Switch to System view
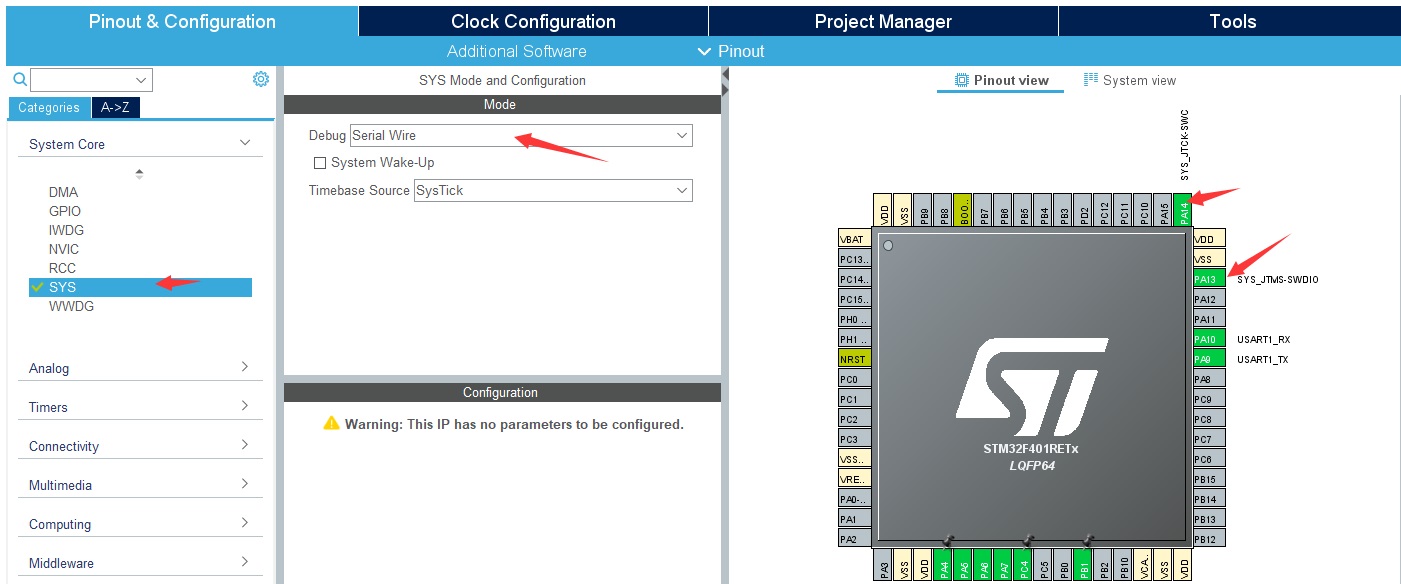1401x584 pixels. 1130,80
